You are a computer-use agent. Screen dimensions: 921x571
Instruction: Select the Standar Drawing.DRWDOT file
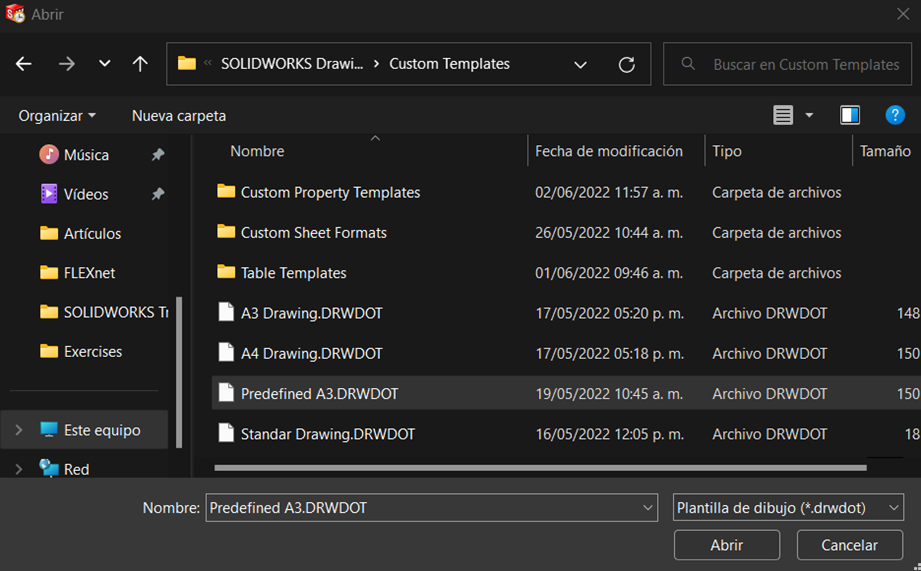[328, 434]
